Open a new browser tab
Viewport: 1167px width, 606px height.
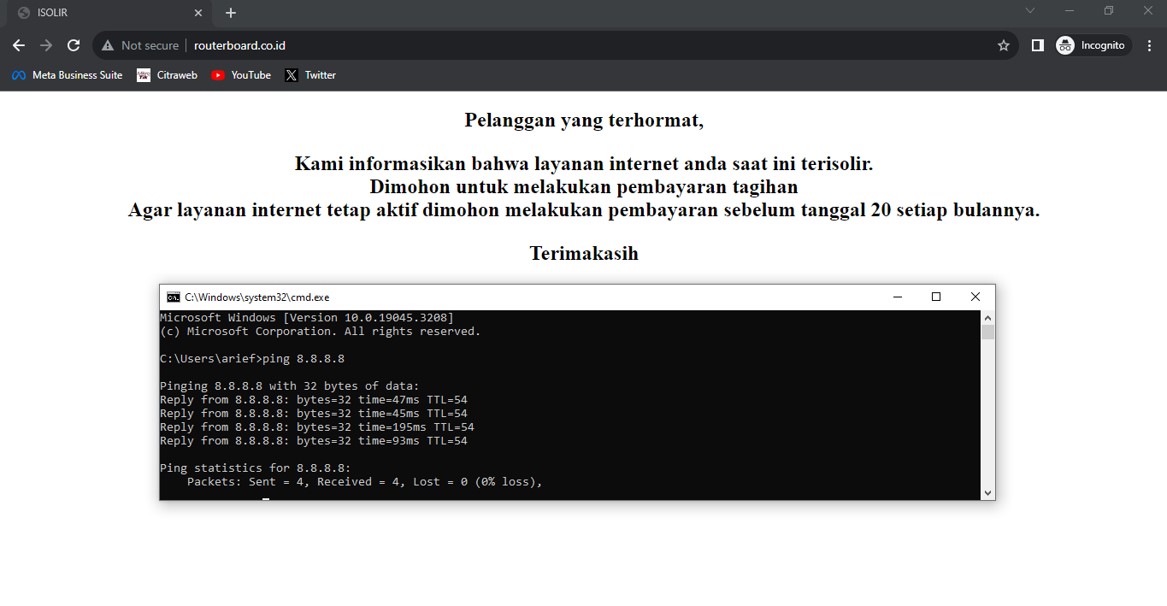[x=230, y=13]
